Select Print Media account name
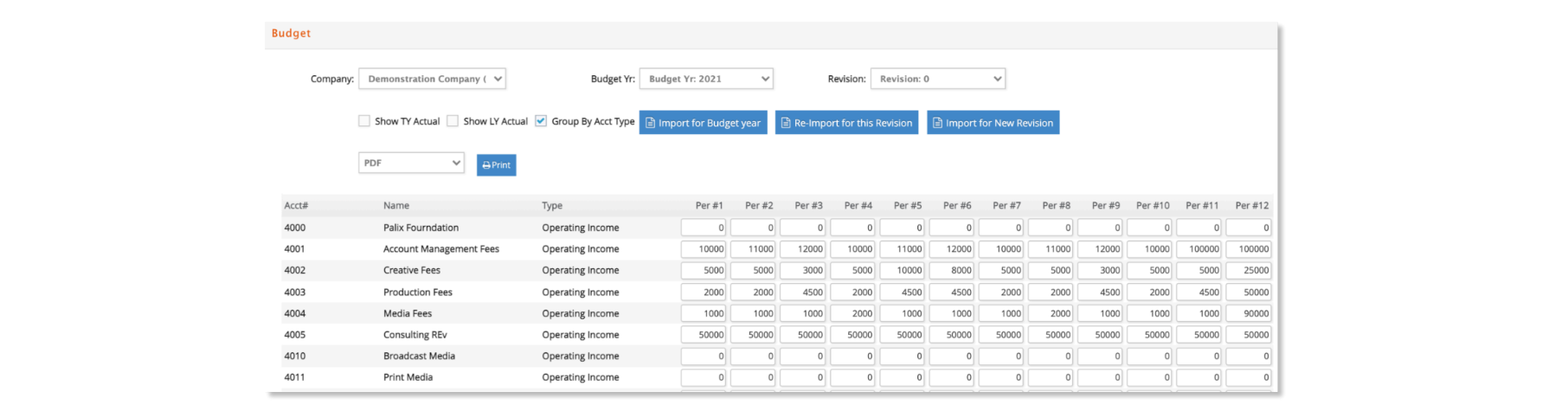 click(x=408, y=377)
